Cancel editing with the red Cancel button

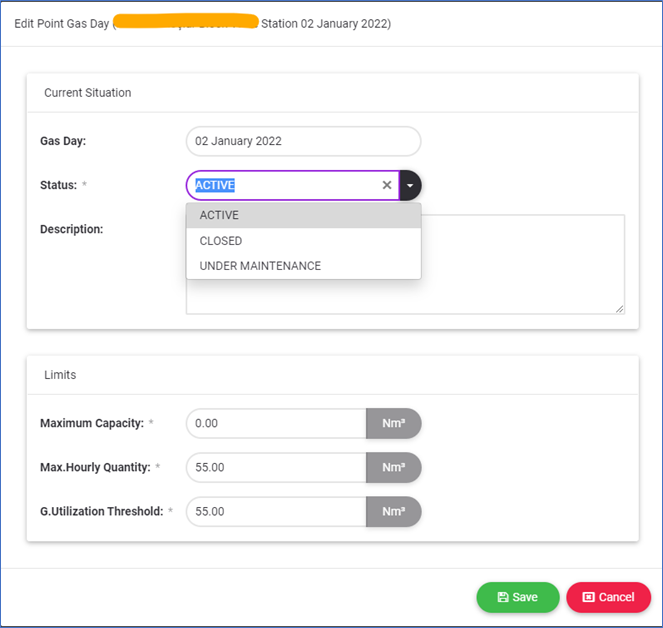608,597
